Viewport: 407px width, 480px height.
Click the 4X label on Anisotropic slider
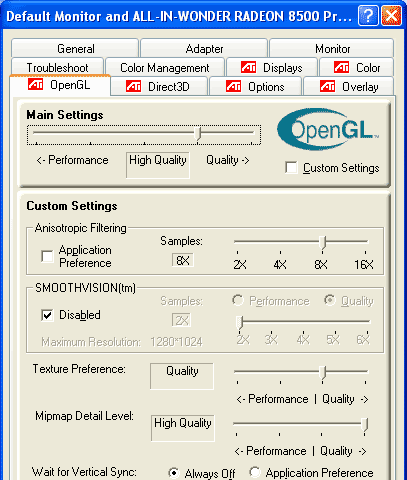click(280, 265)
